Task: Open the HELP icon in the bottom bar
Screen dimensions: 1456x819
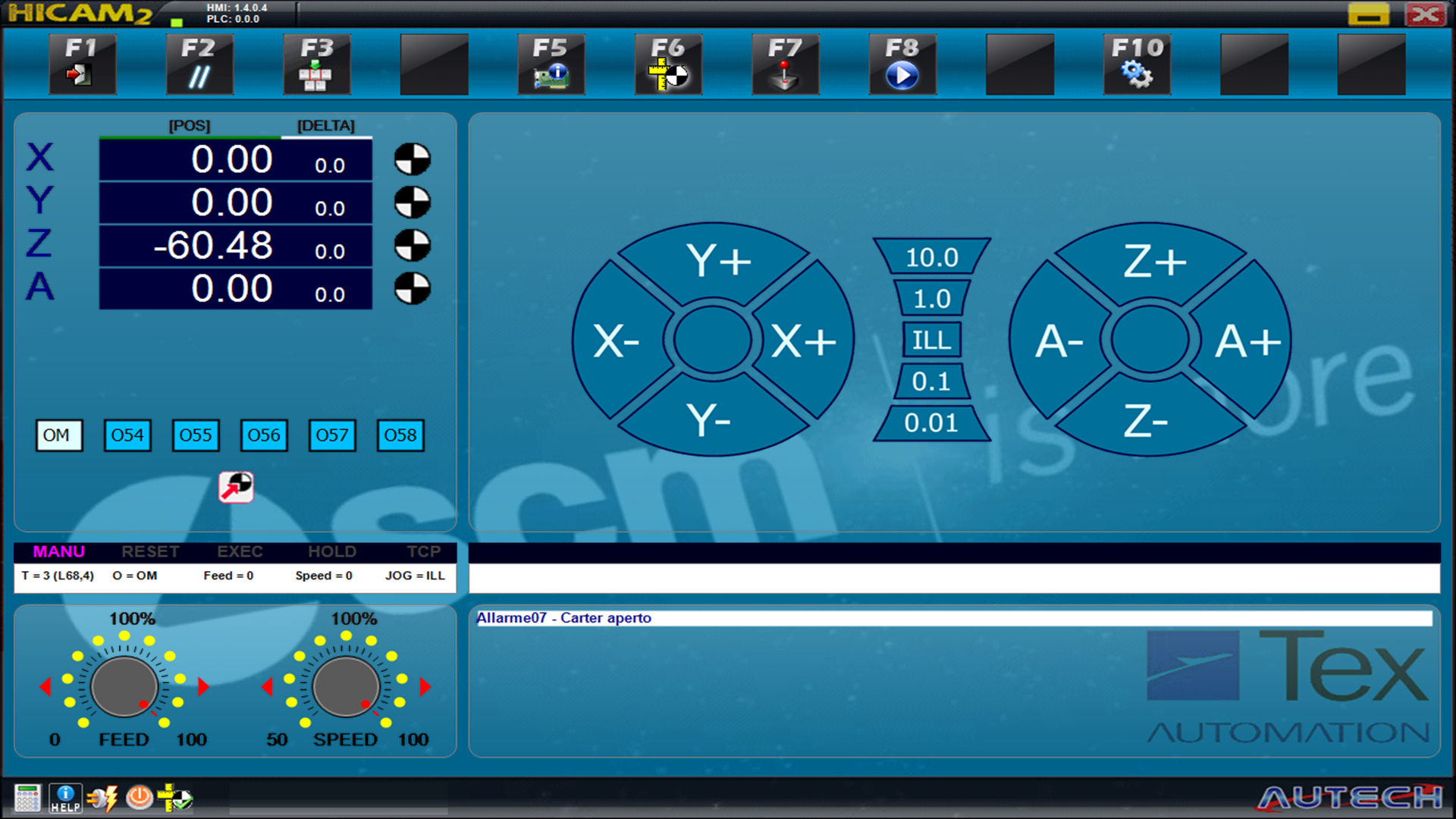Action: (65, 798)
